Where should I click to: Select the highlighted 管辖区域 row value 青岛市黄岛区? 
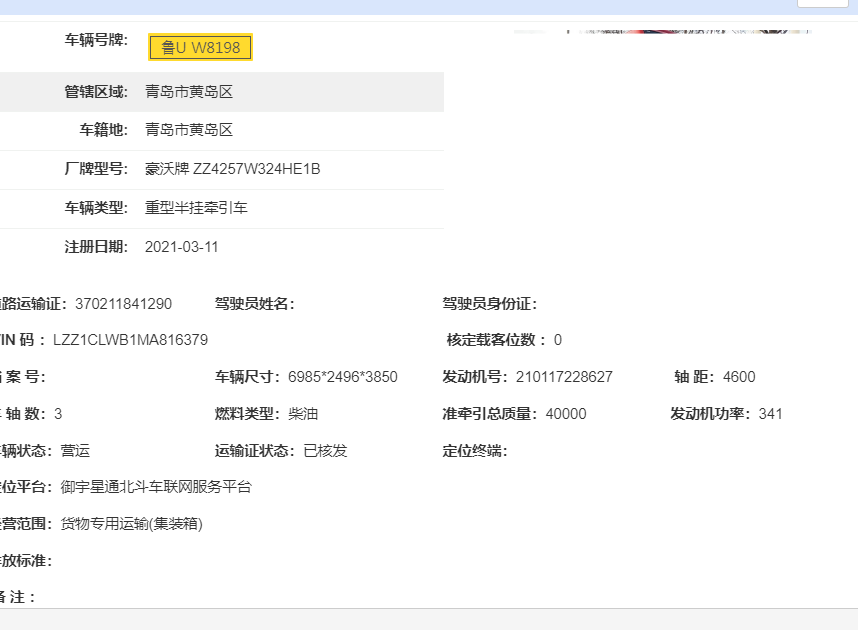189,92
